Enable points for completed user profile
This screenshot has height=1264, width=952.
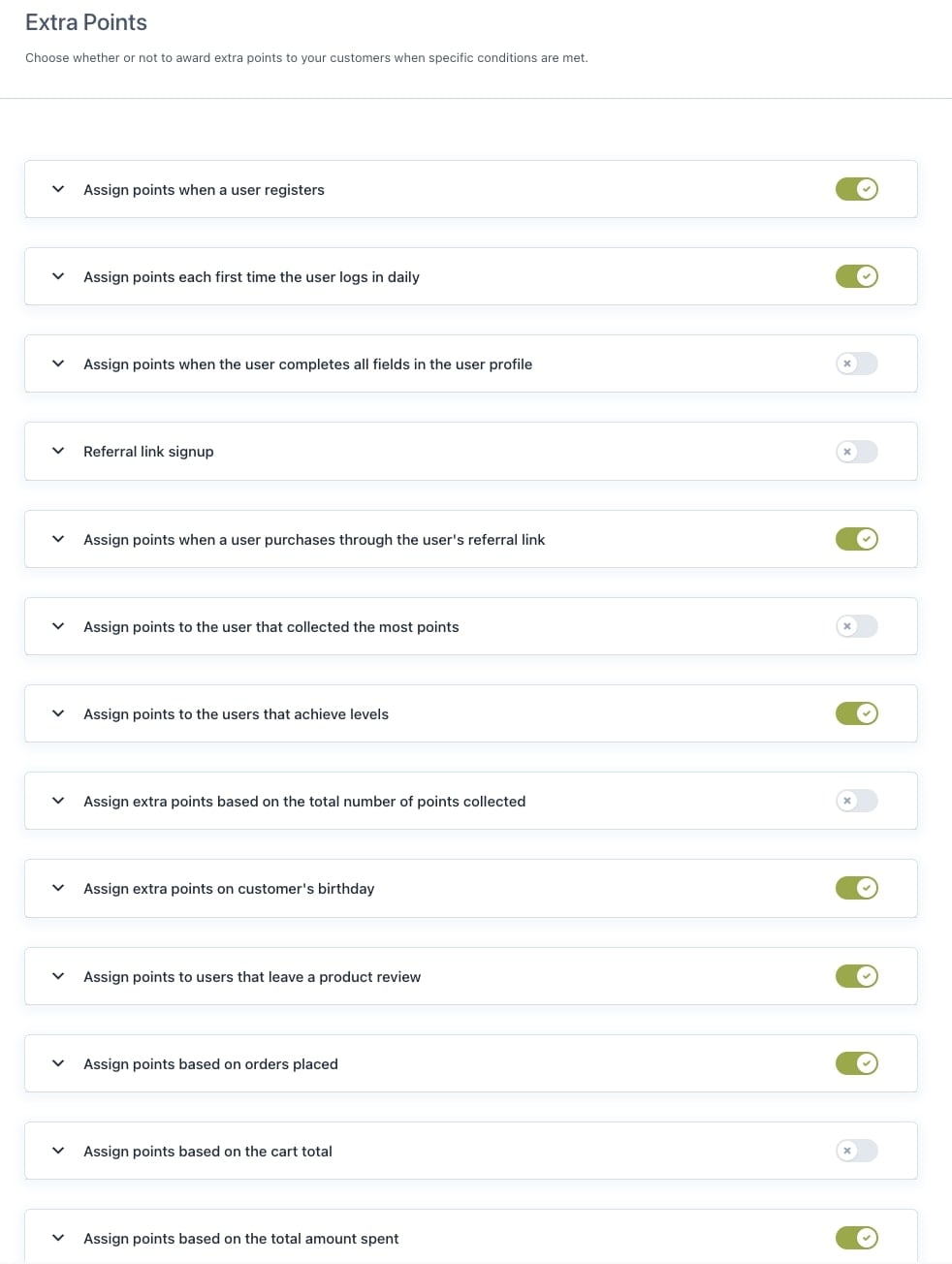(x=856, y=363)
